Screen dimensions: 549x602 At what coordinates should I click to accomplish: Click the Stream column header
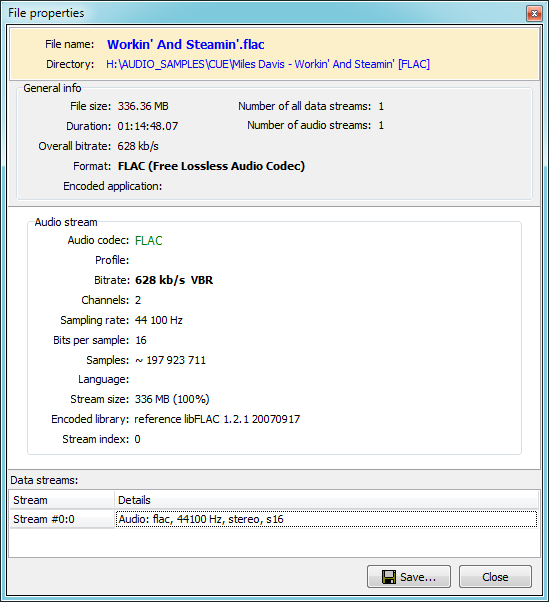[62, 500]
